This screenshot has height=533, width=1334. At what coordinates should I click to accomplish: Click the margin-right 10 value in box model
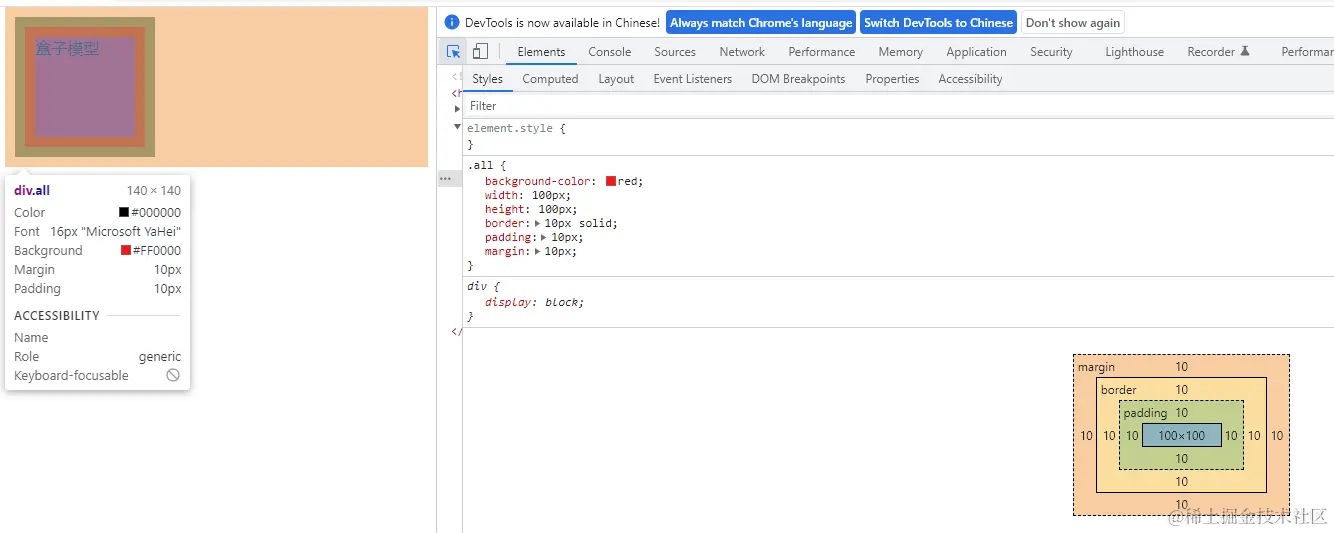point(1277,436)
